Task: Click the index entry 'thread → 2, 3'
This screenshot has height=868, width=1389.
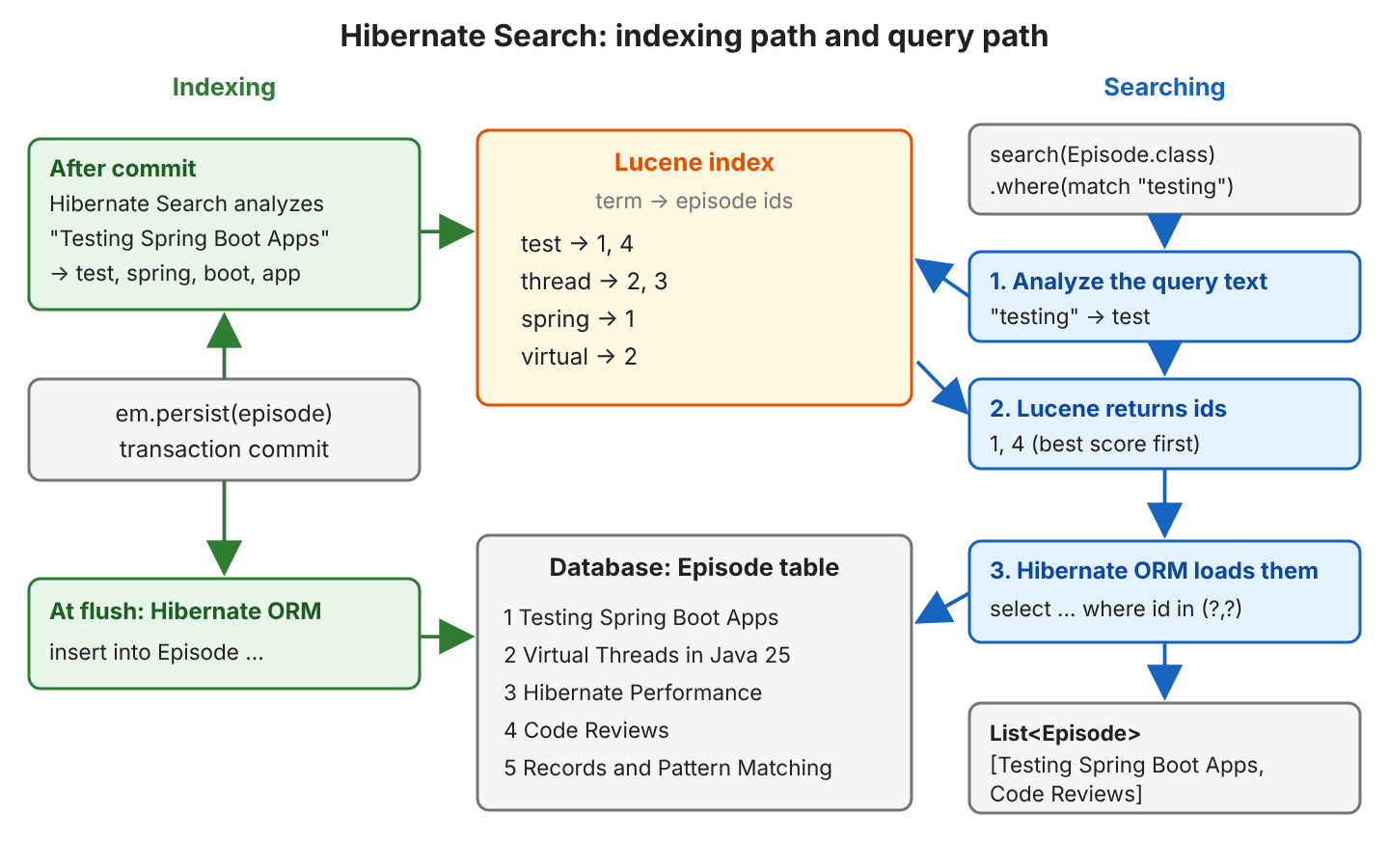Action: tap(594, 282)
